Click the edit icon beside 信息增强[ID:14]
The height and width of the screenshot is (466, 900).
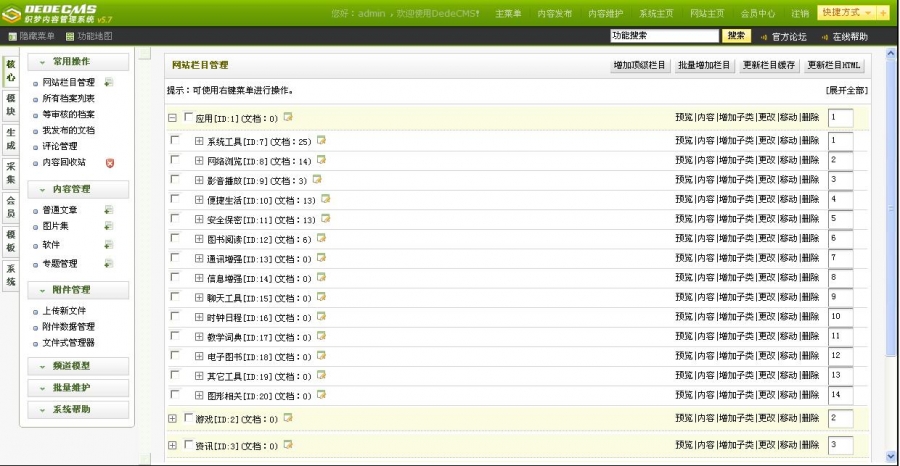321,277
